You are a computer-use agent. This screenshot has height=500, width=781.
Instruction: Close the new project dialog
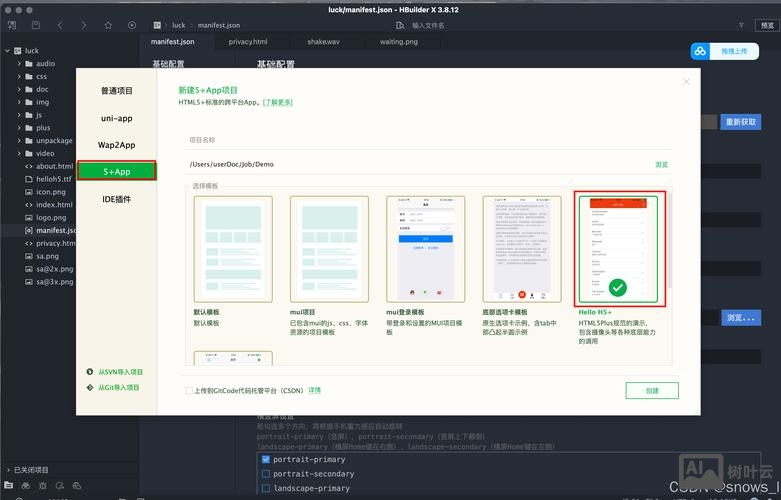coord(686,81)
